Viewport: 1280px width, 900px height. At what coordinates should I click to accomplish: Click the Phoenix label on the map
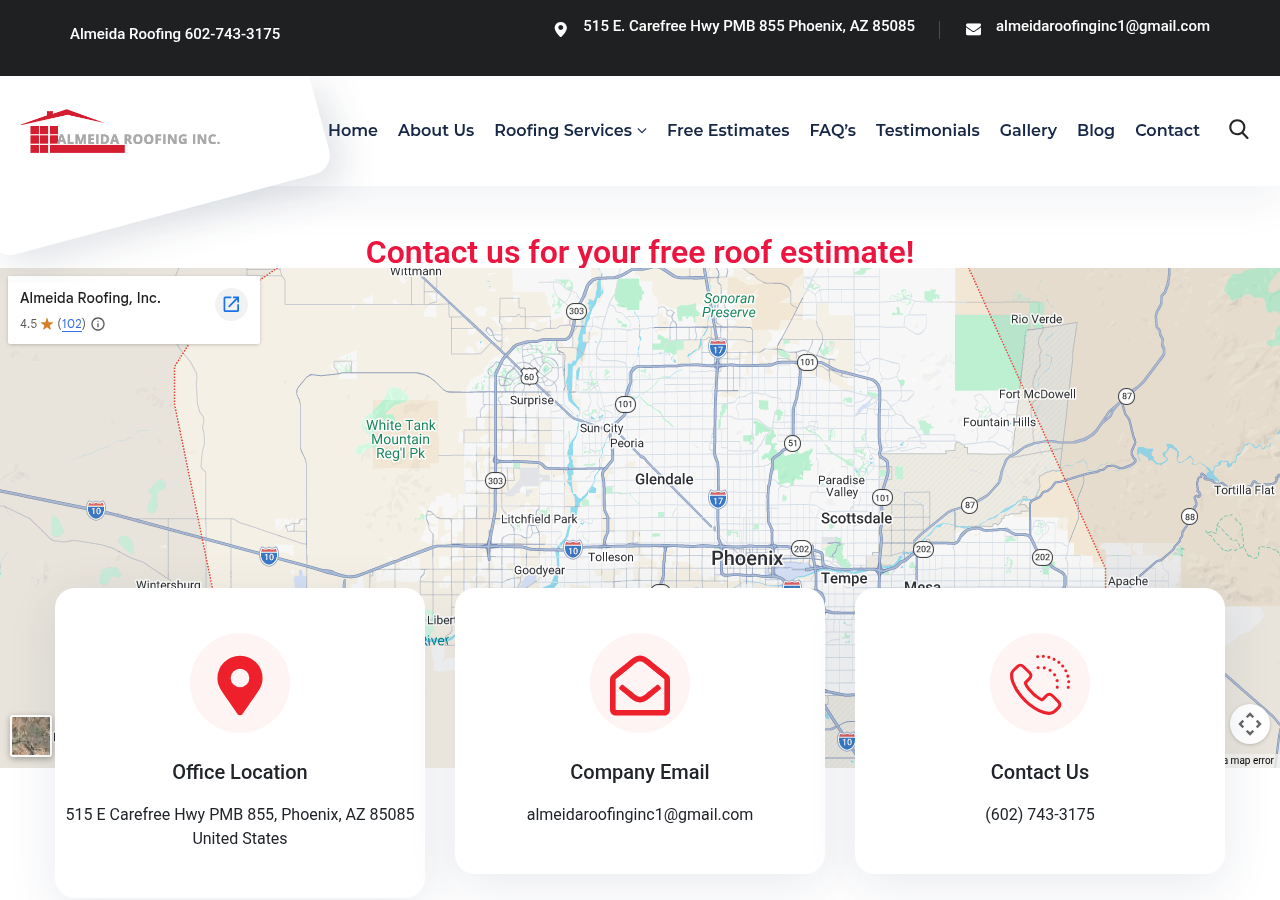coord(747,558)
